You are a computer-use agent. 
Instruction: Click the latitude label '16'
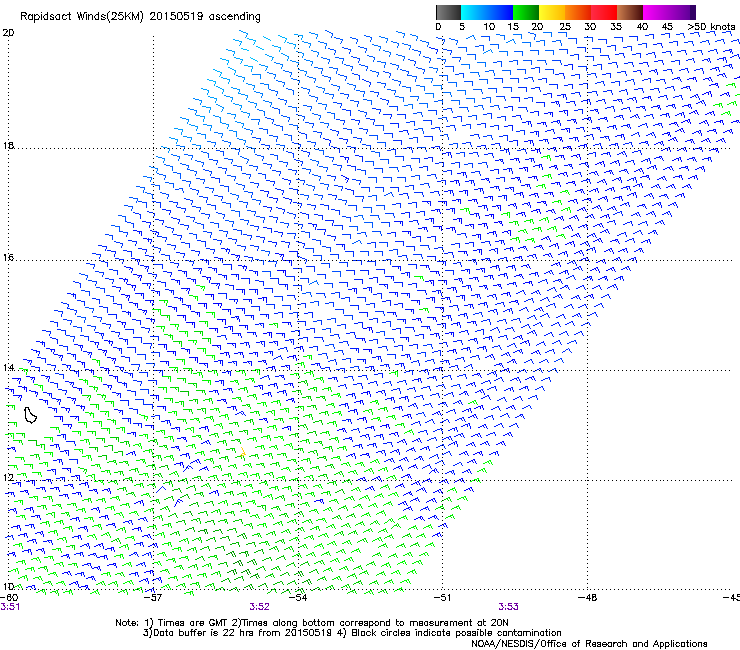pos(8,258)
